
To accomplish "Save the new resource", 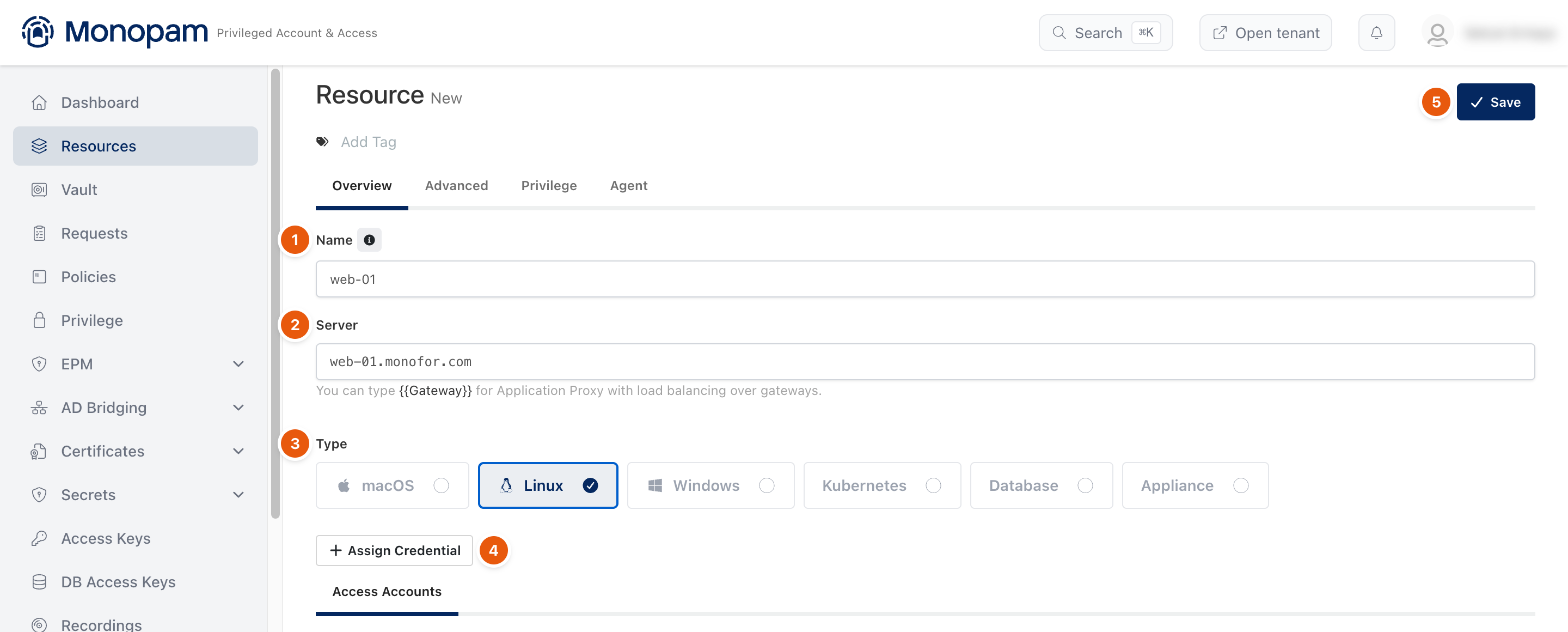I will click(x=1495, y=102).
